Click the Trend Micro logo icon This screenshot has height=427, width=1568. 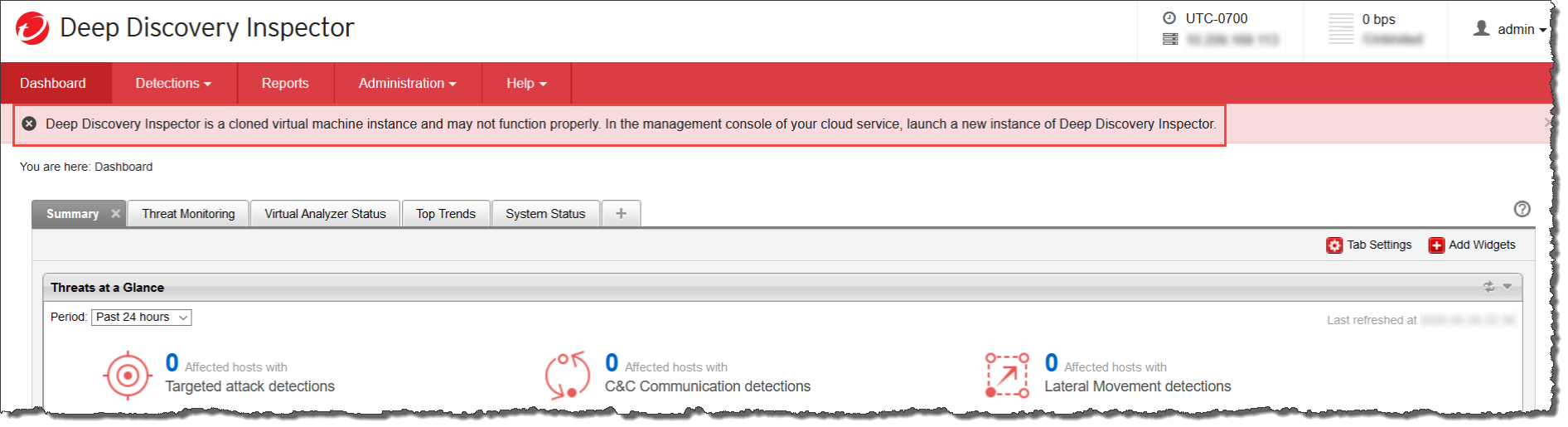32,28
